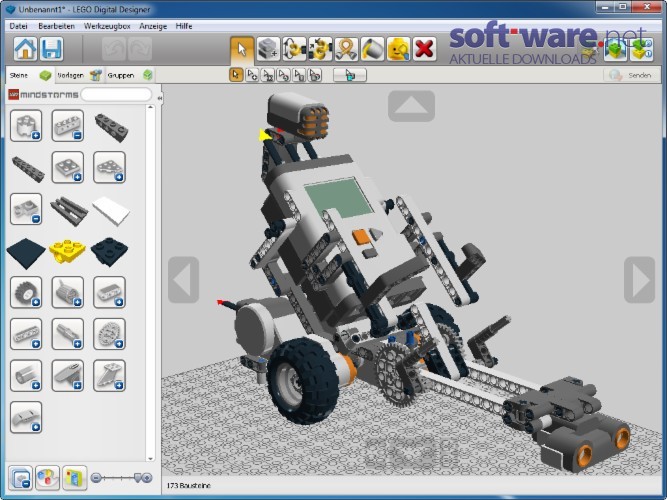Expand the plates group
667x500 pixels.
click(68, 167)
